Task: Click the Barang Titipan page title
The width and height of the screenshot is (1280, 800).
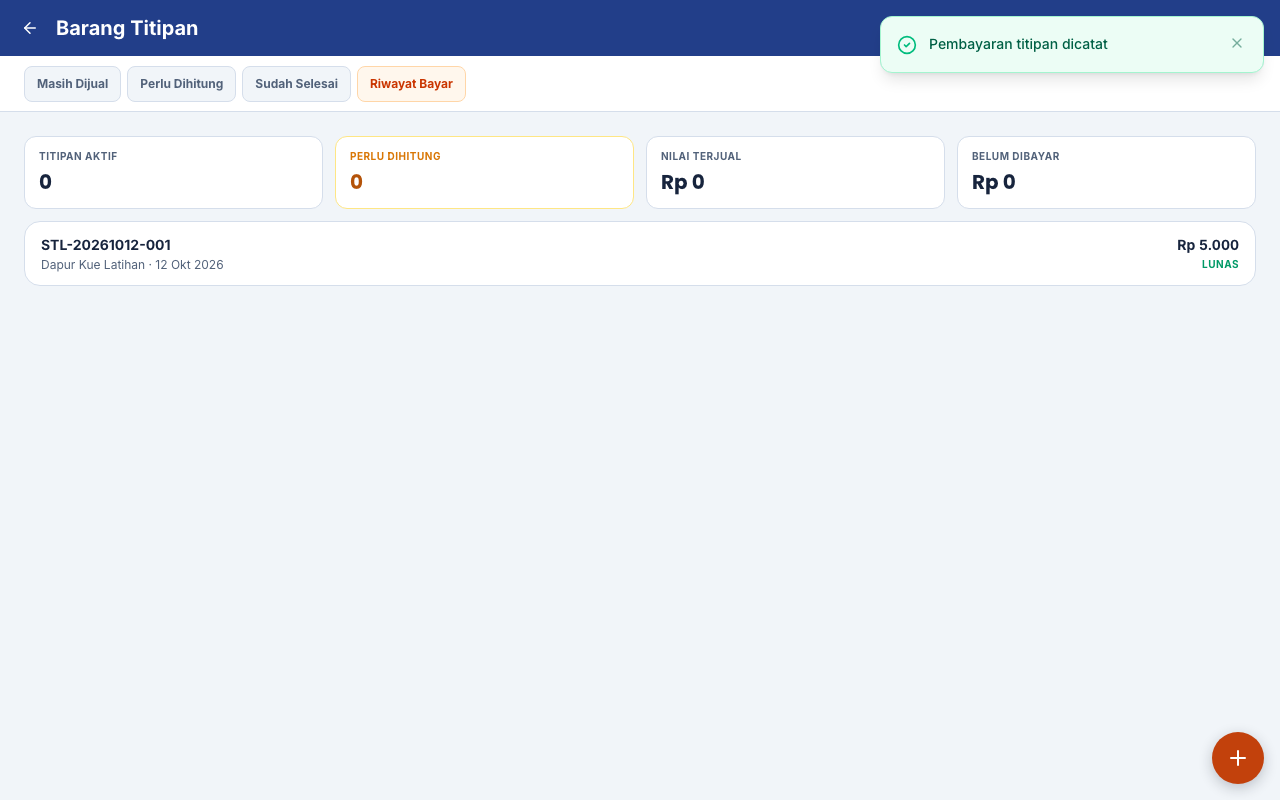Action: tap(127, 28)
